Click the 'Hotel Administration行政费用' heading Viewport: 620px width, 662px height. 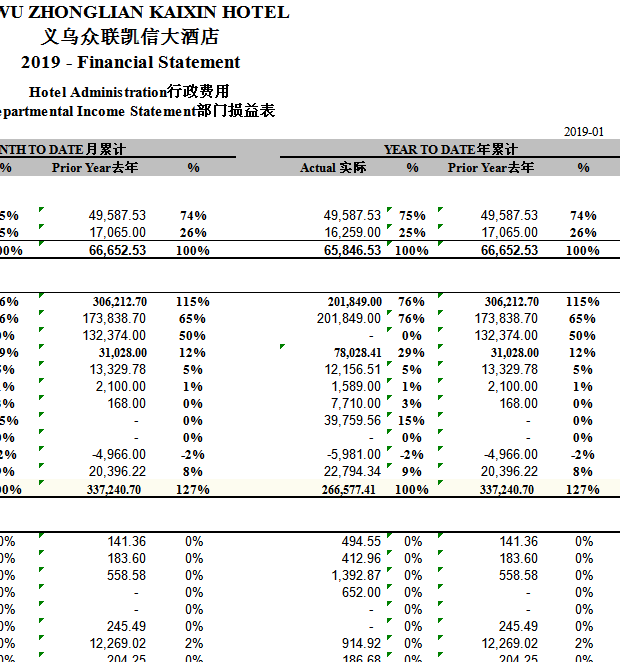coord(129,92)
